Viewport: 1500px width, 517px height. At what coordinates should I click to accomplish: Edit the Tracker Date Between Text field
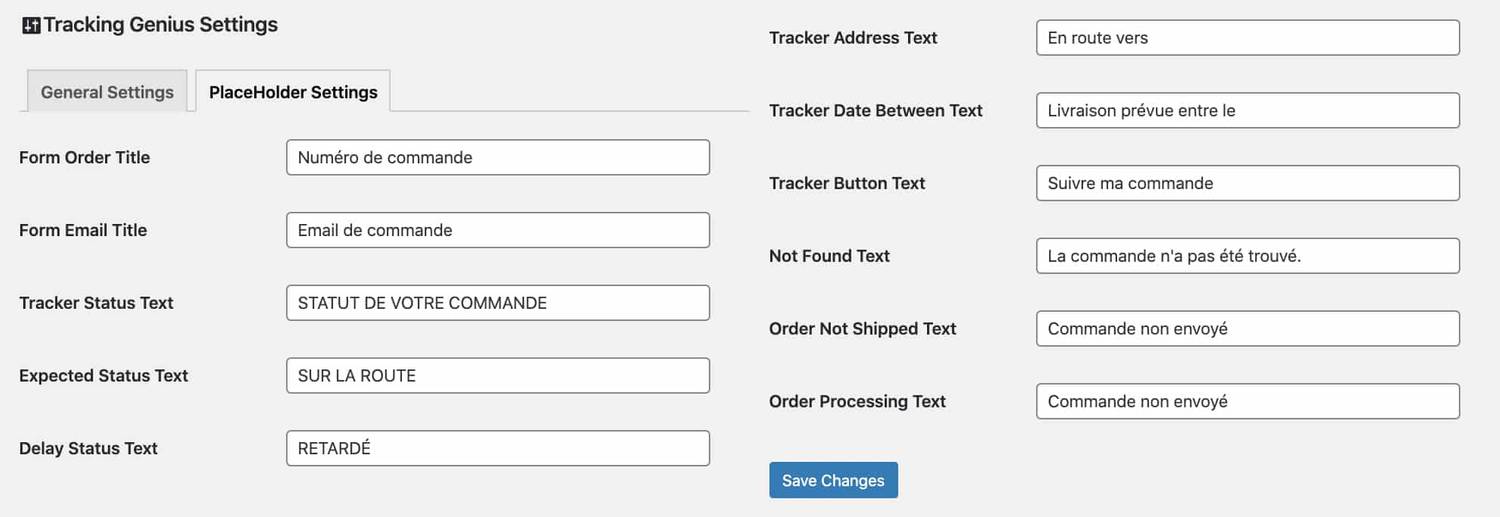pos(1247,111)
